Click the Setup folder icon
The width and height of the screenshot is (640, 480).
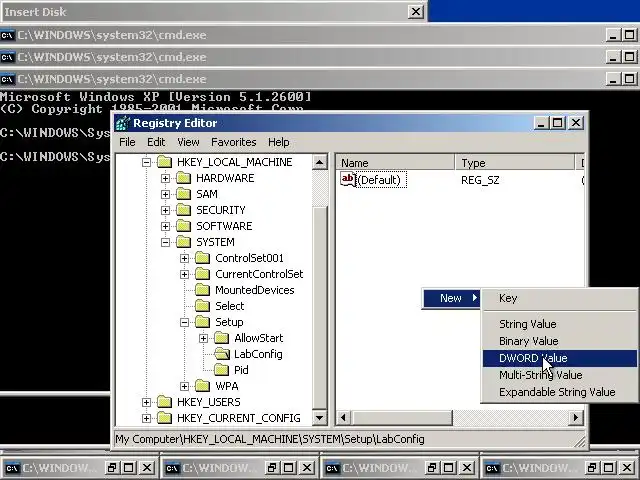coord(202,322)
